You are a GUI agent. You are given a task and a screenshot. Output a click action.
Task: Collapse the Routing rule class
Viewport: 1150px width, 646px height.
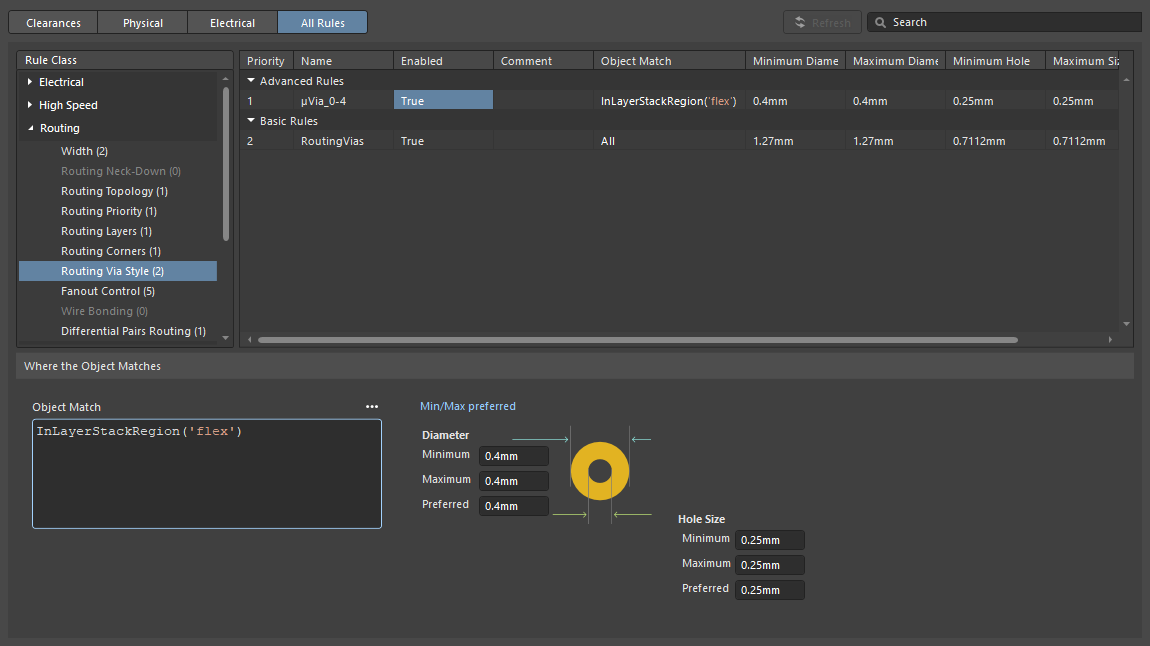click(x=30, y=128)
